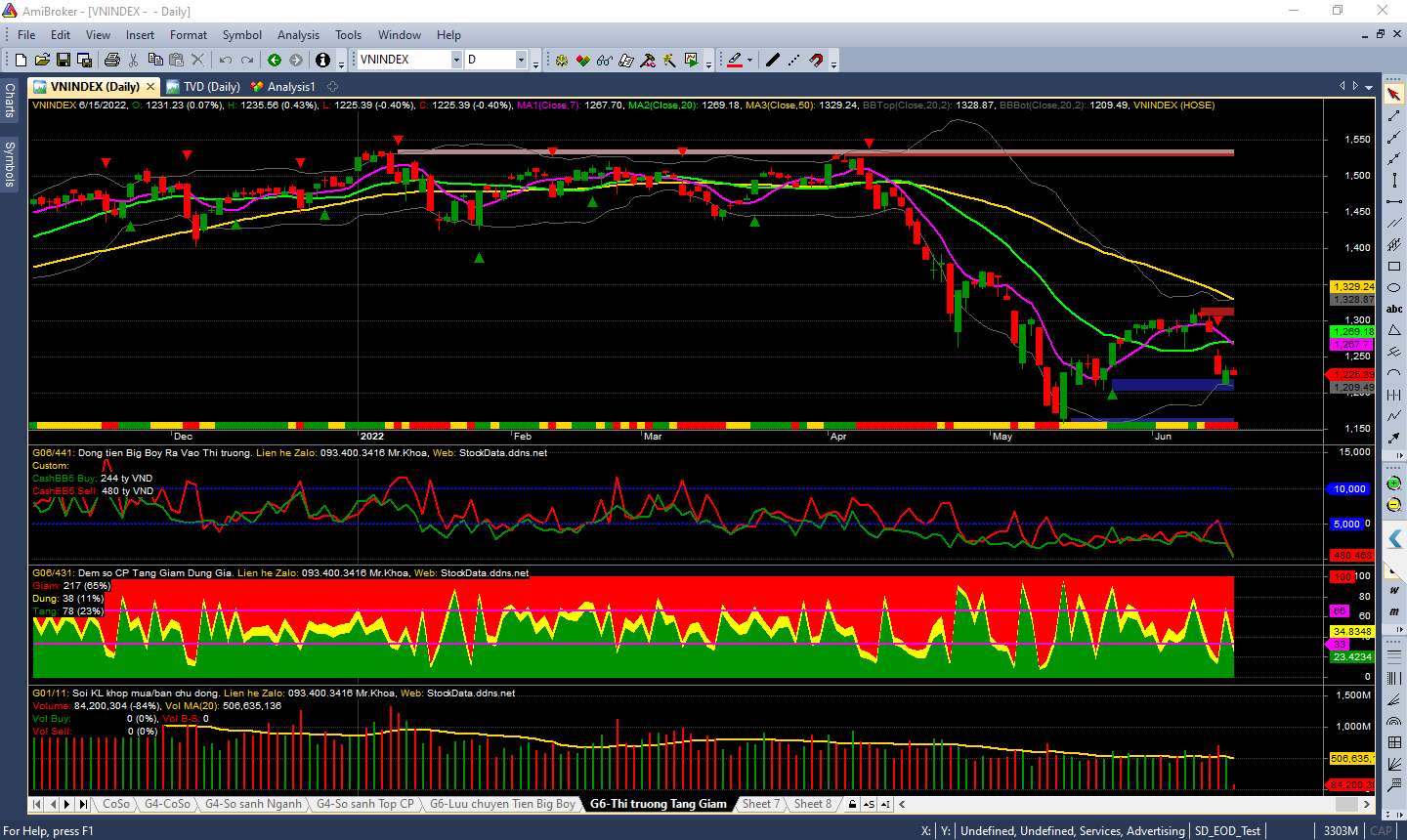Screen dimensions: 1407x840
Task: Switch to CoSo sheet tab
Action: tap(116, 804)
